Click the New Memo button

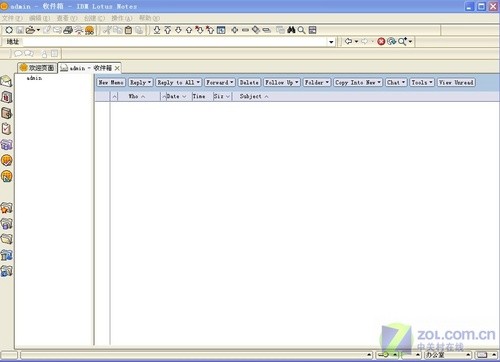tap(111, 82)
